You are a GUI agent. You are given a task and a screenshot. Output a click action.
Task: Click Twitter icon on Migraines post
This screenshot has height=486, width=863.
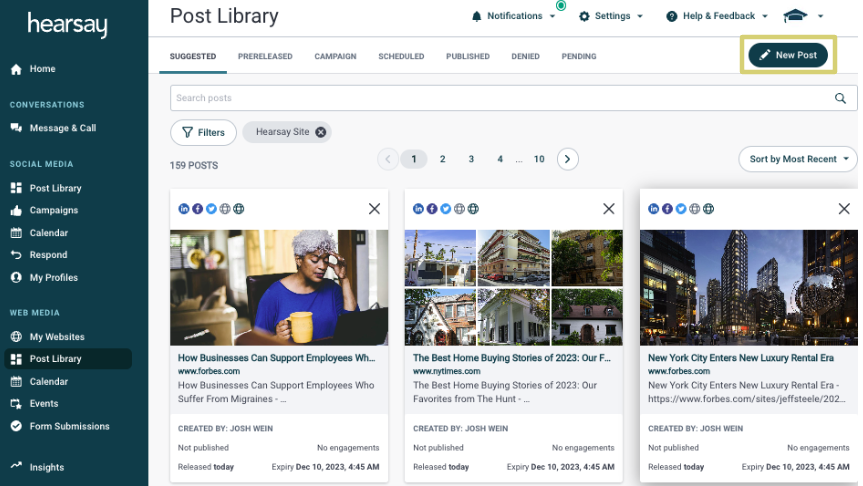point(211,209)
